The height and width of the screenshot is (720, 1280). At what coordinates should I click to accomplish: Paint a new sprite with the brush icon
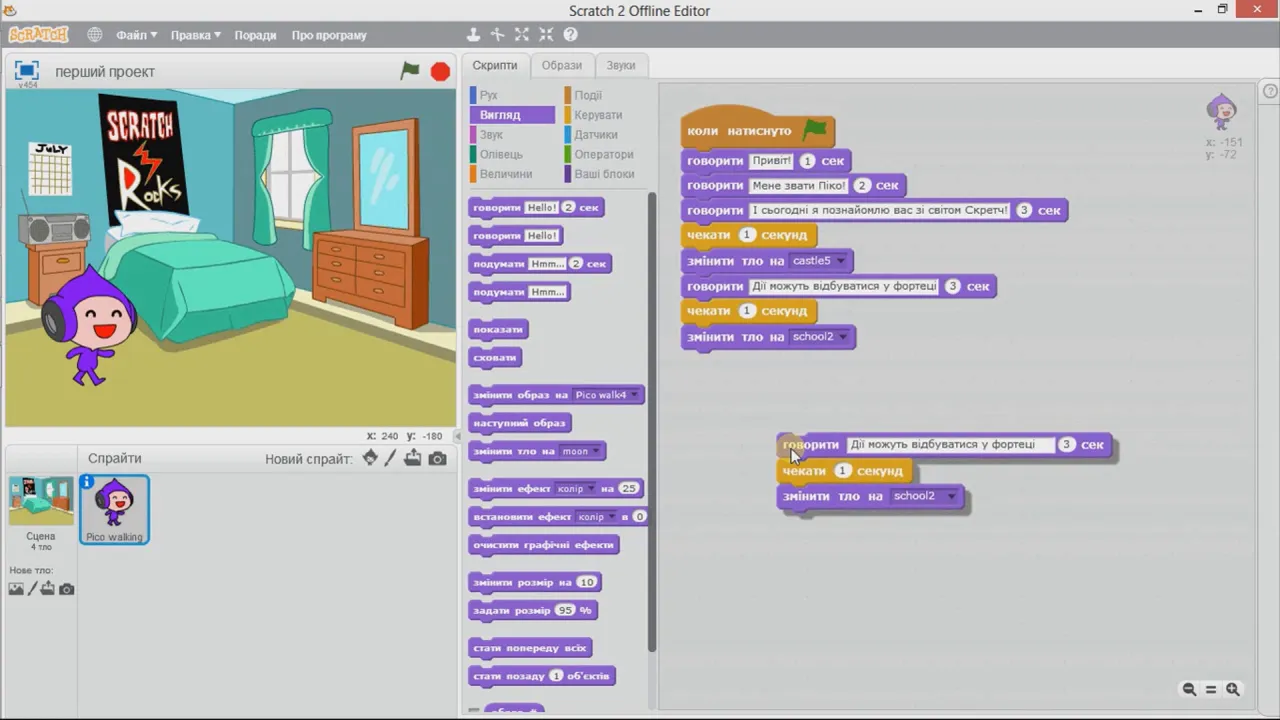[x=391, y=458]
